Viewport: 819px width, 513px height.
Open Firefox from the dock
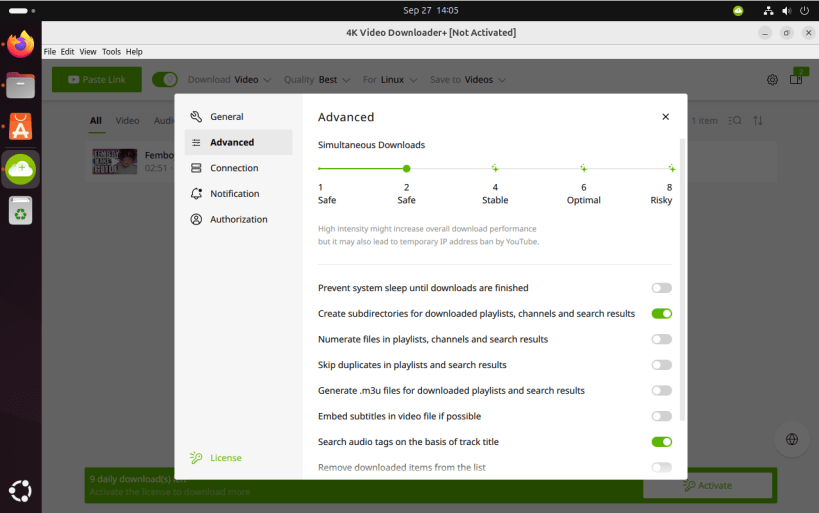[x=20, y=44]
